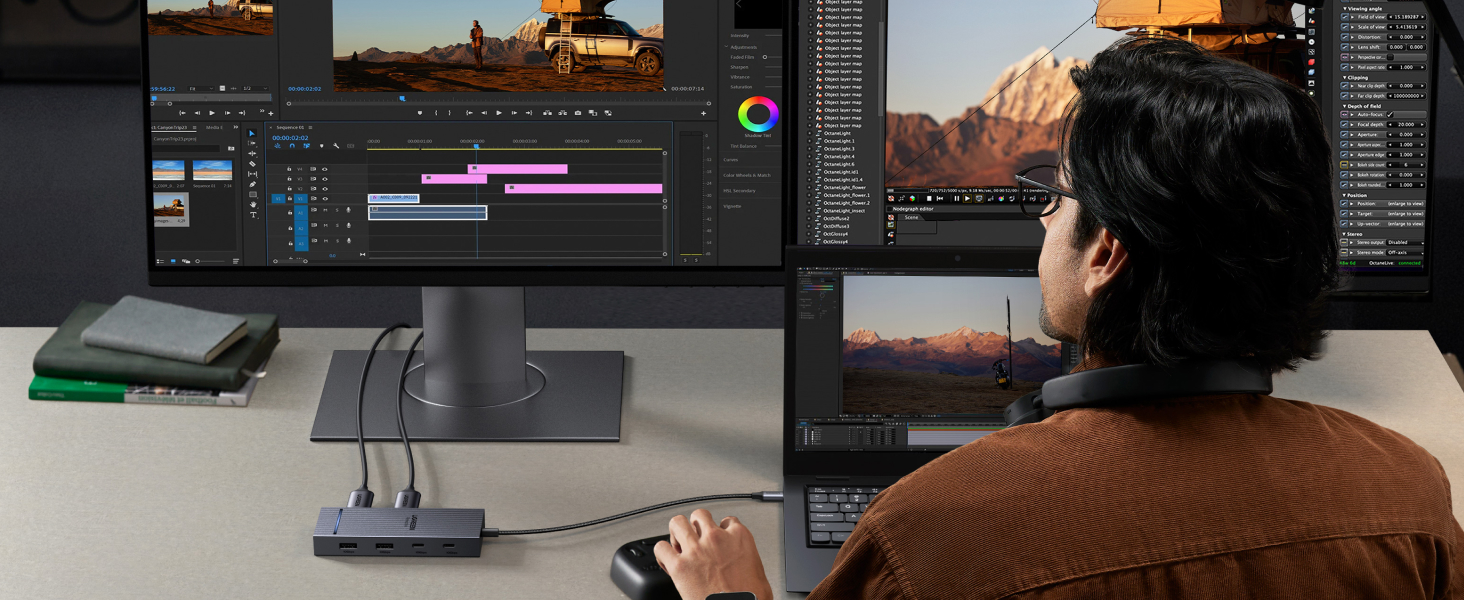
Task: Play the sequence in the program monitor
Action: tap(498, 113)
